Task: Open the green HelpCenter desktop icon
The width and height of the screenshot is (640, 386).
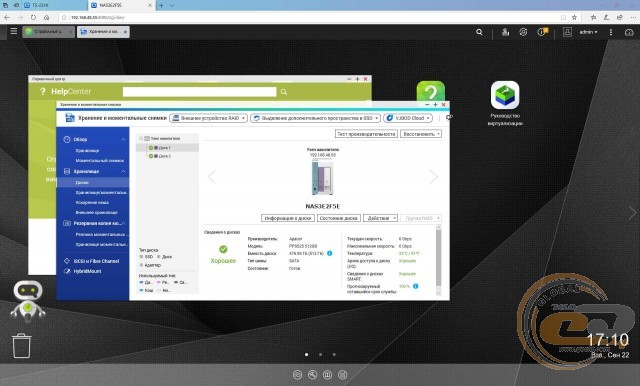Action: [x=431, y=92]
